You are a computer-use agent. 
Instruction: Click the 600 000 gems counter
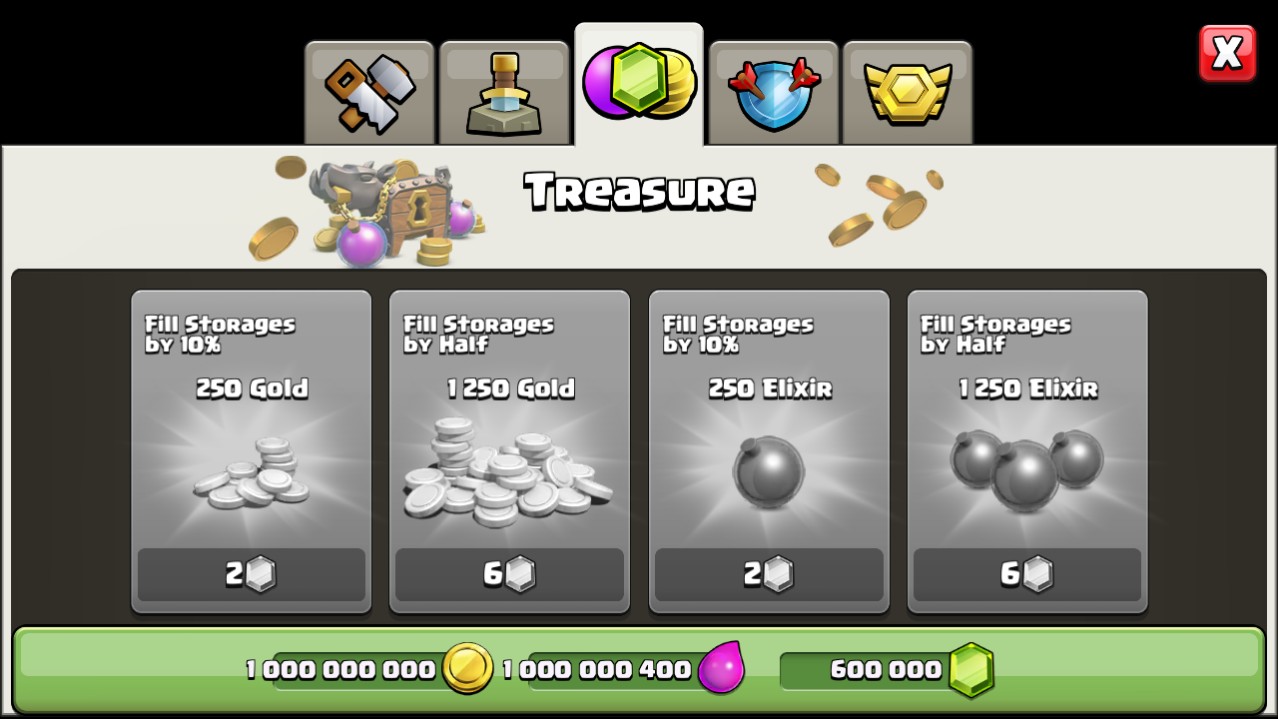point(886,669)
